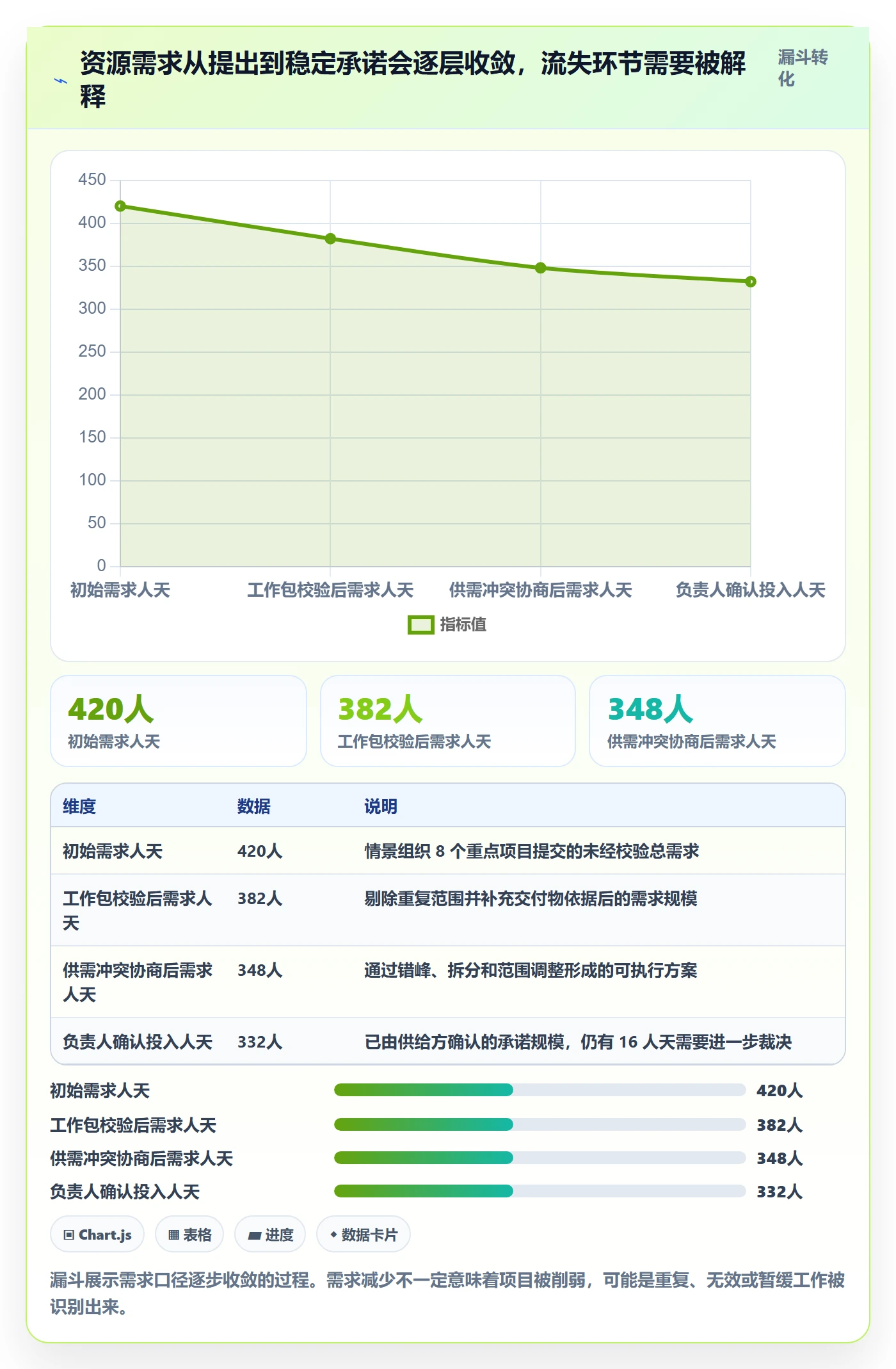Click the table cell showing 382人

click(x=260, y=898)
